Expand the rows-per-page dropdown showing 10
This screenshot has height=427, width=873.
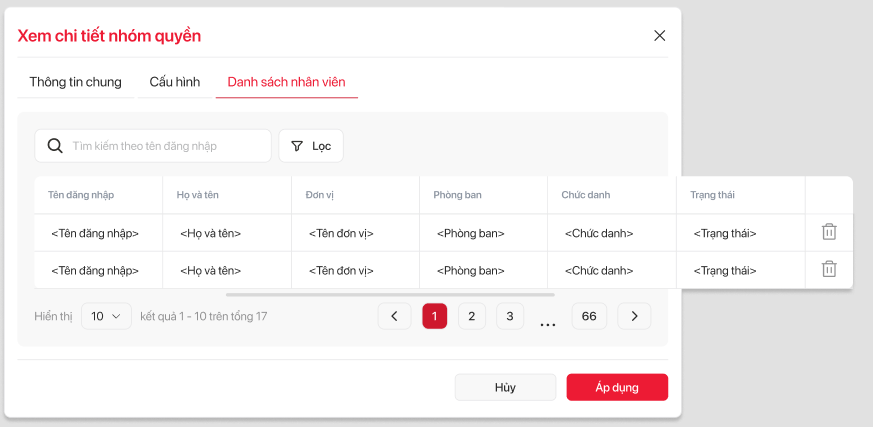coord(106,316)
